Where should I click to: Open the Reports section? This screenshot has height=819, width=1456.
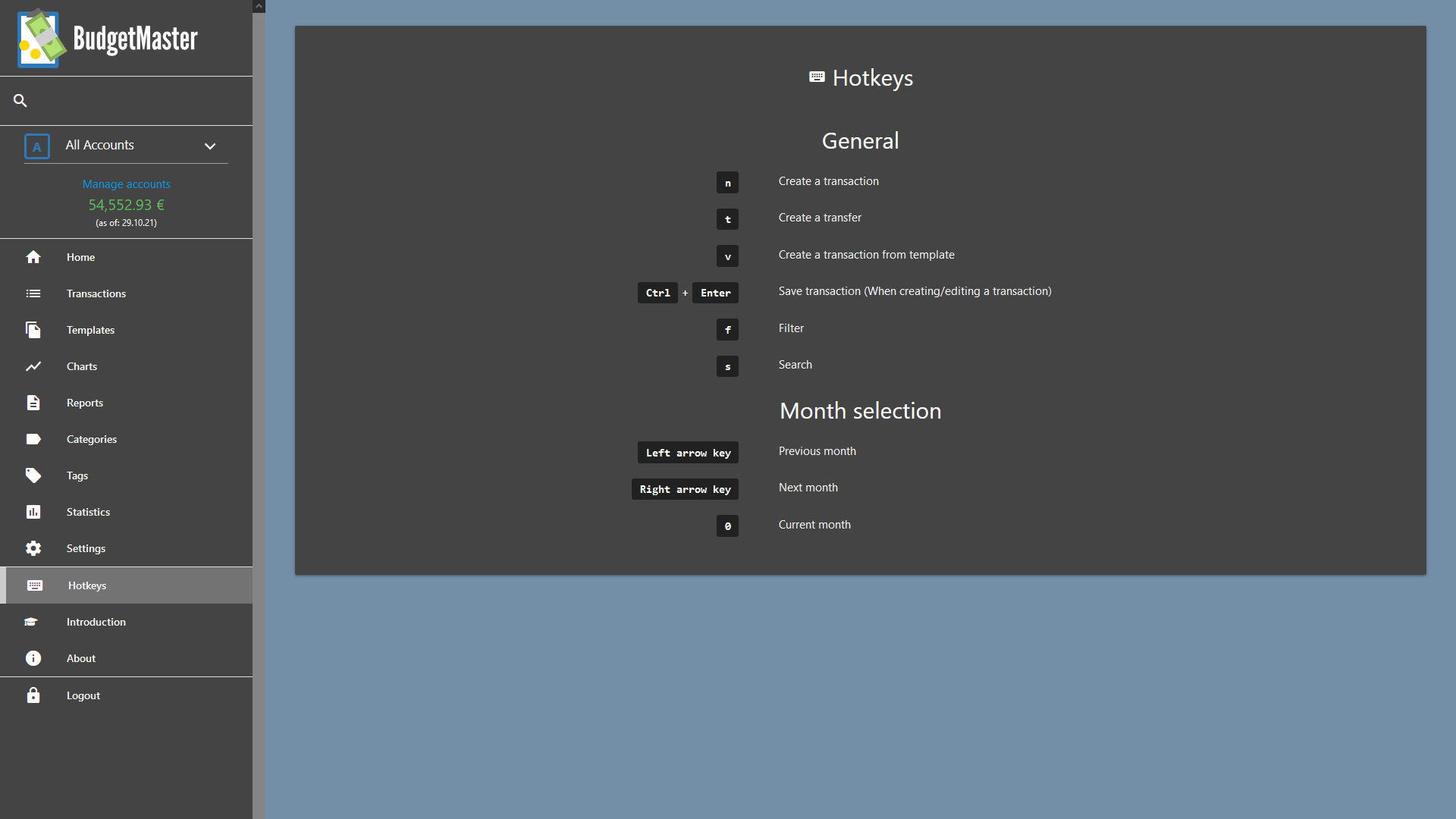point(126,403)
